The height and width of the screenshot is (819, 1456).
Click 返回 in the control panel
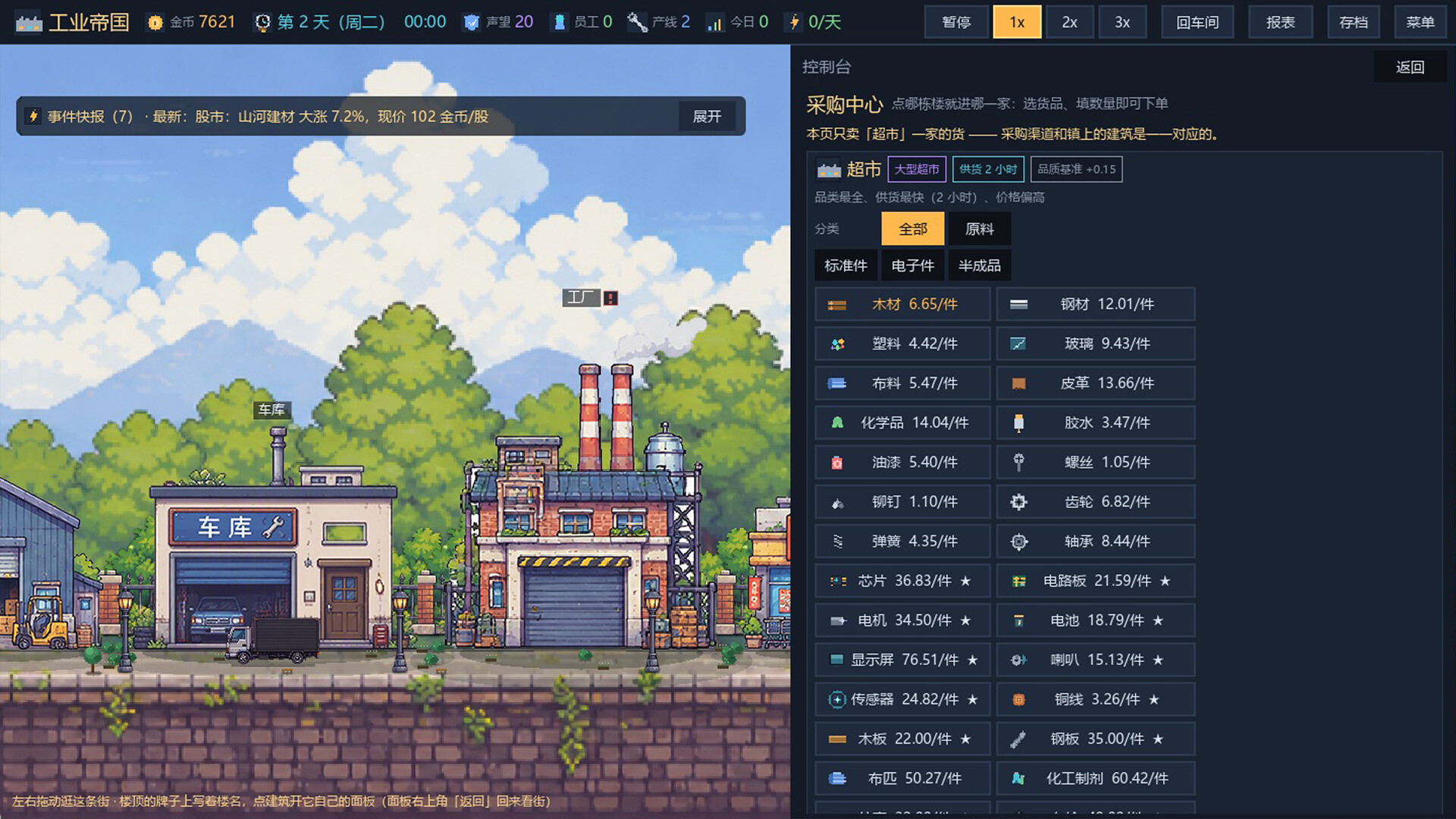click(1410, 67)
